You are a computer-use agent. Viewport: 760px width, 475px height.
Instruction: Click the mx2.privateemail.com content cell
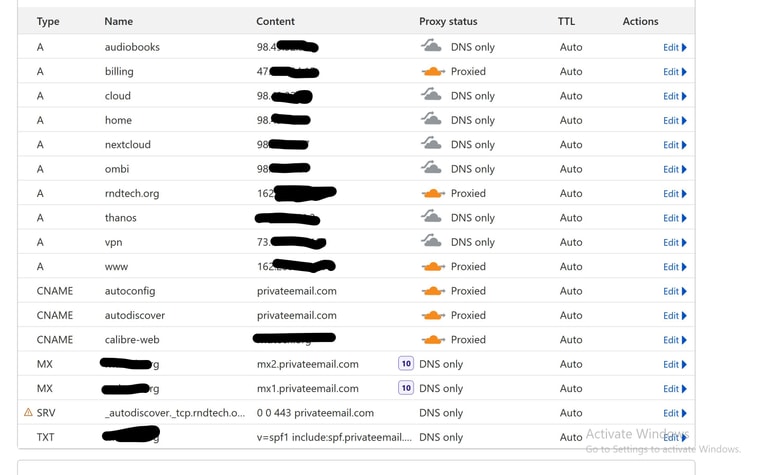pyautogui.click(x=308, y=364)
